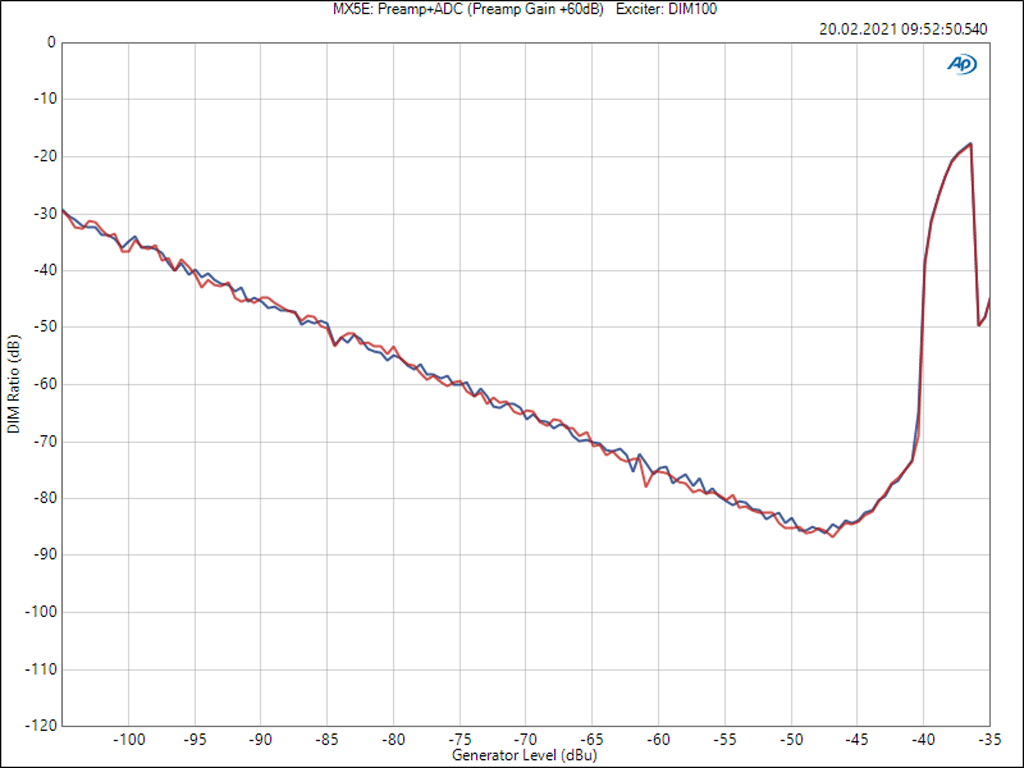Viewport: 1024px width, 768px height.
Task: Click the -35 tick on the horizontal axis
Action: click(x=987, y=739)
